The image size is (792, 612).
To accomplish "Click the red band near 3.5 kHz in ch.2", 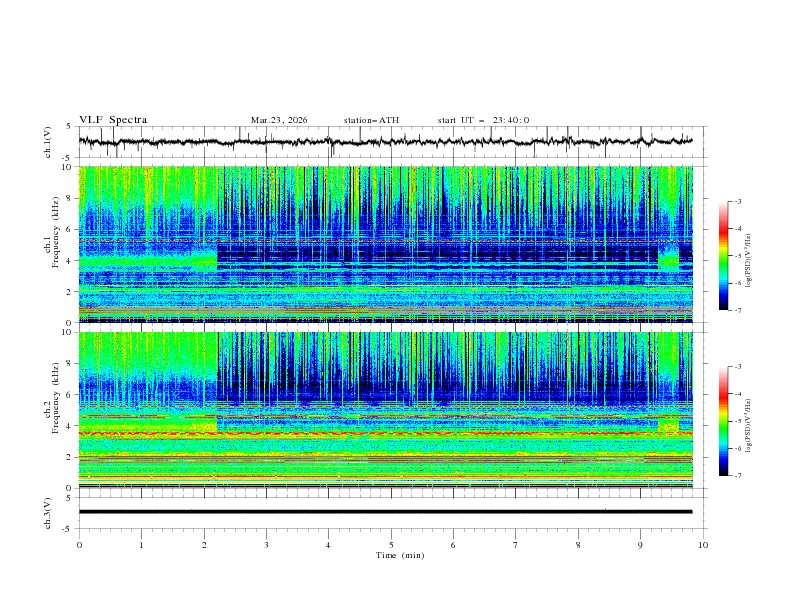I will (385, 433).
